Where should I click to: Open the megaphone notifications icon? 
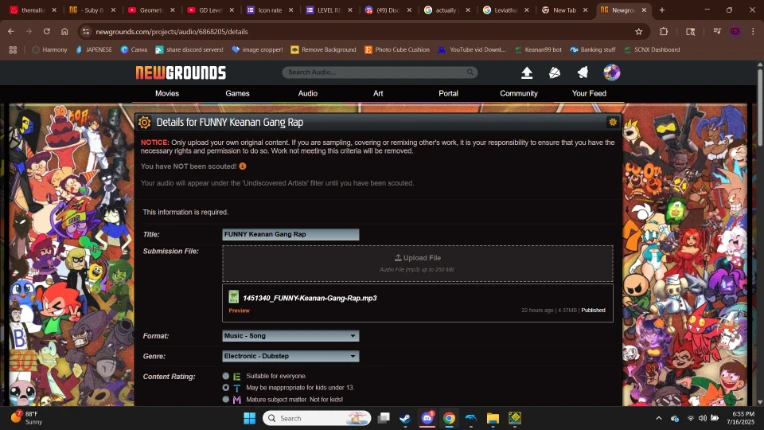(x=583, y=73)
